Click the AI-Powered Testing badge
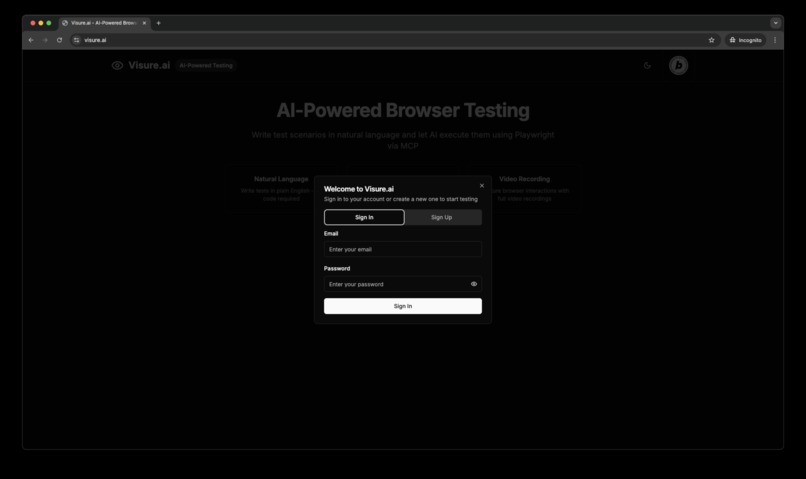 (206, 65)
